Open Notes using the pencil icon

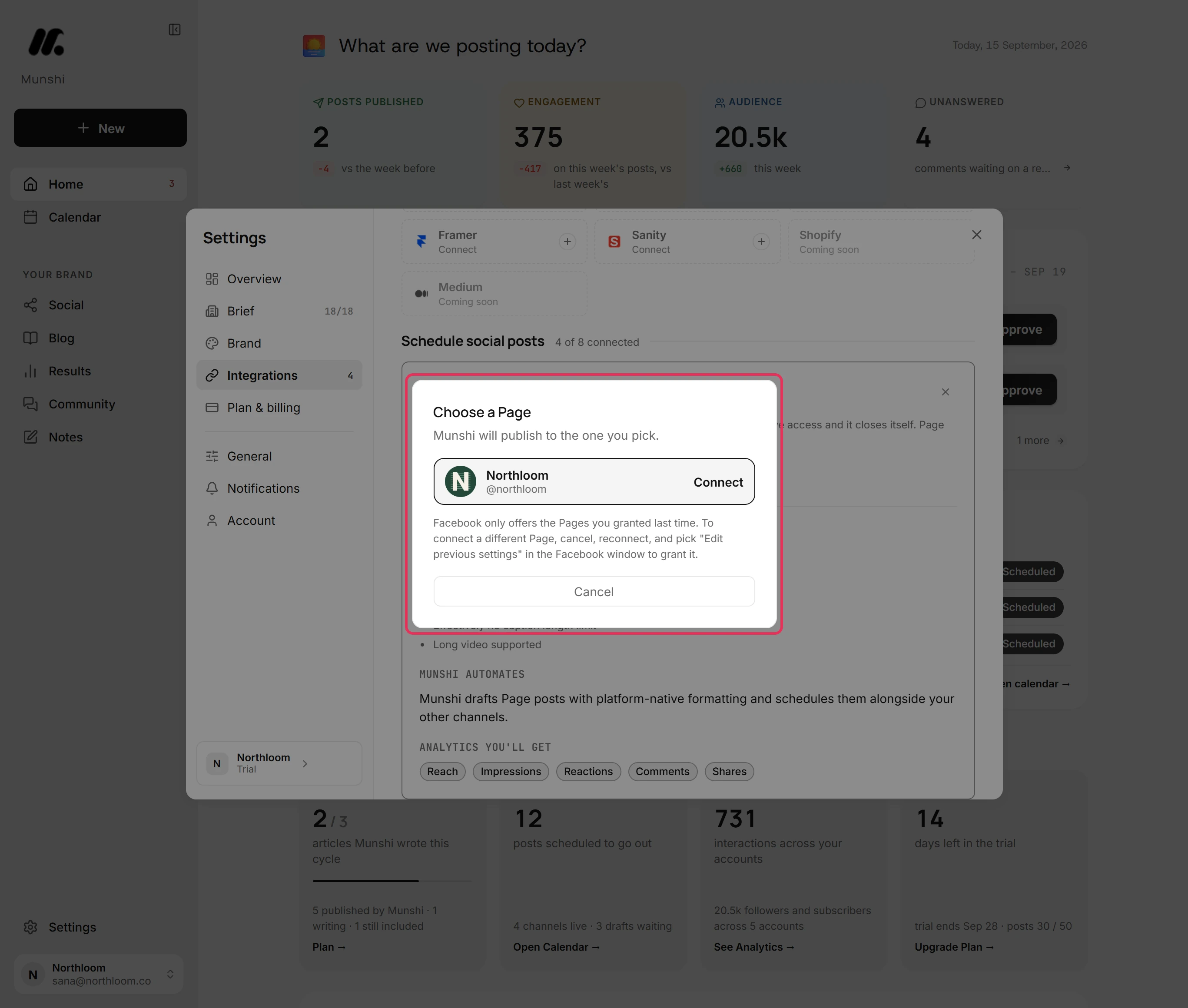(x=30, y=437)
